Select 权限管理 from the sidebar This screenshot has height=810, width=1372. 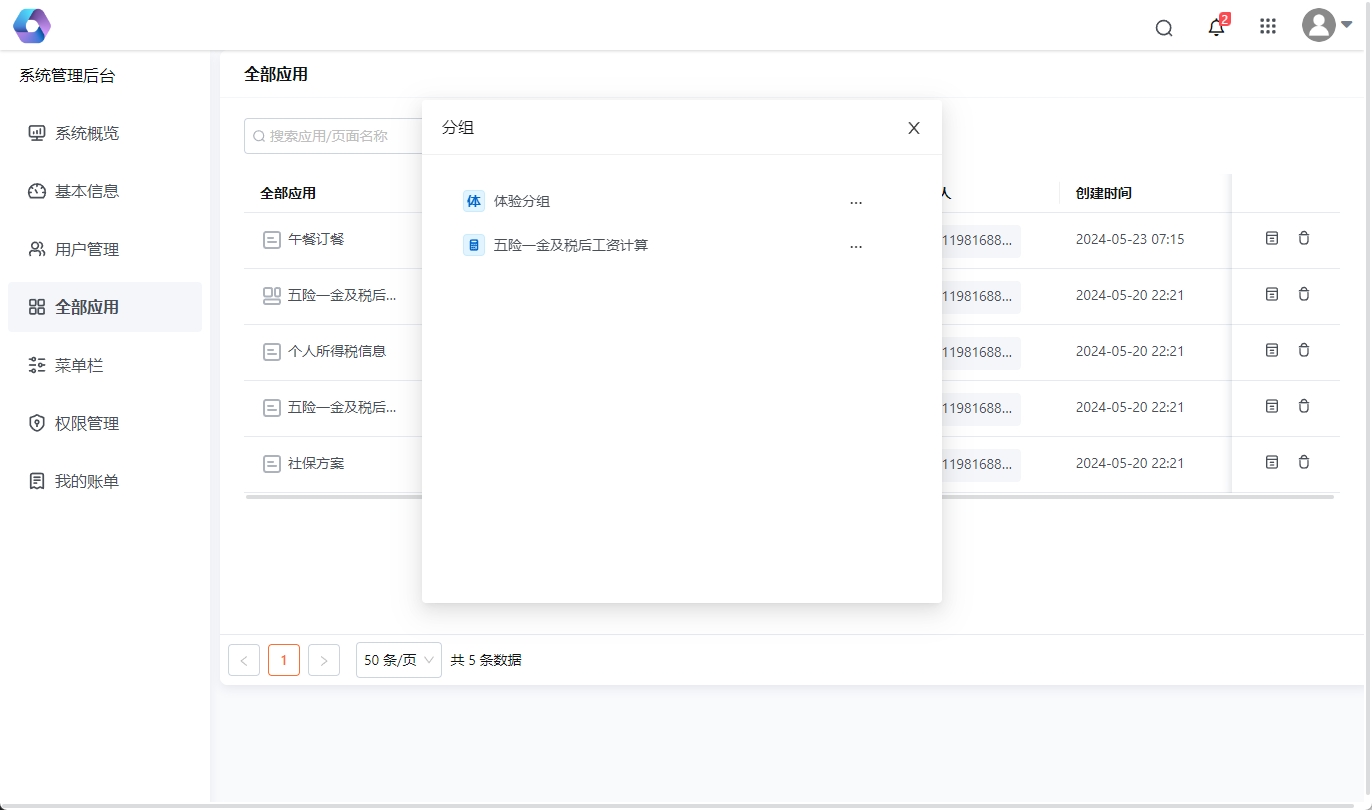click(x=86, y=423)
